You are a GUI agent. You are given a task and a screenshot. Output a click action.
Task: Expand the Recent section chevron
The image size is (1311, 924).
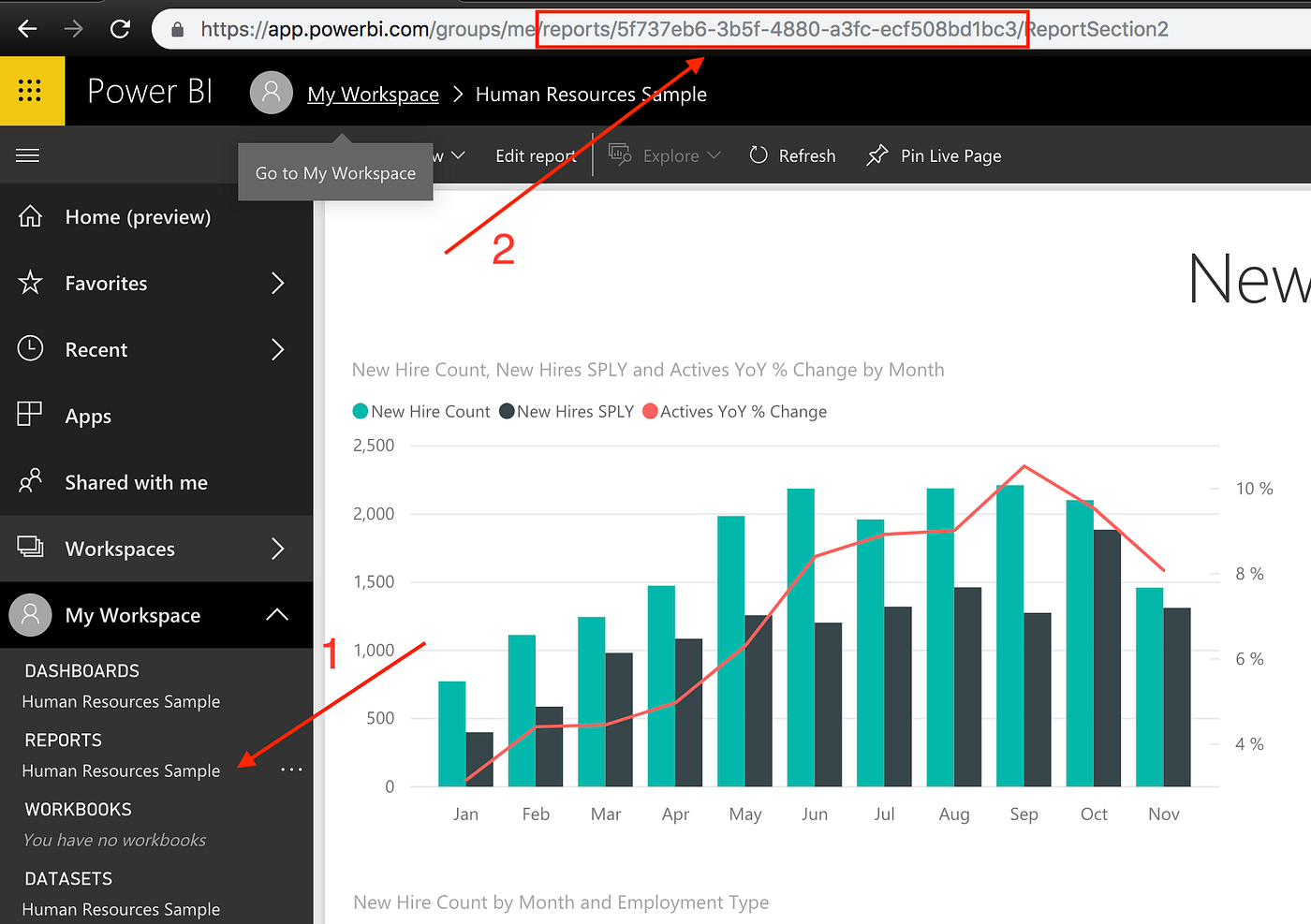click(x=278, y=349)
